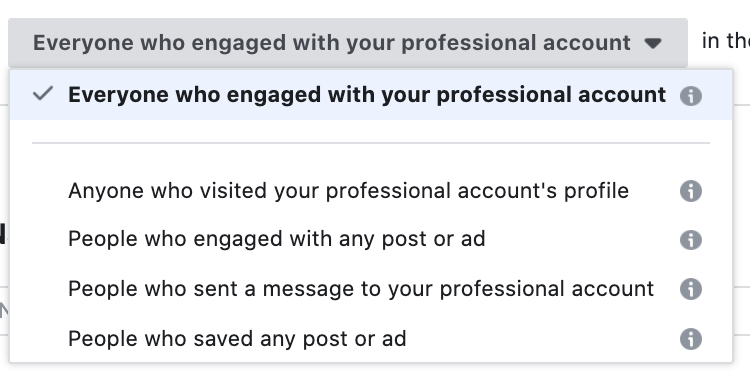Show info for sent a message option
This screenshot has width=750, height=376.
pos(691,289)
